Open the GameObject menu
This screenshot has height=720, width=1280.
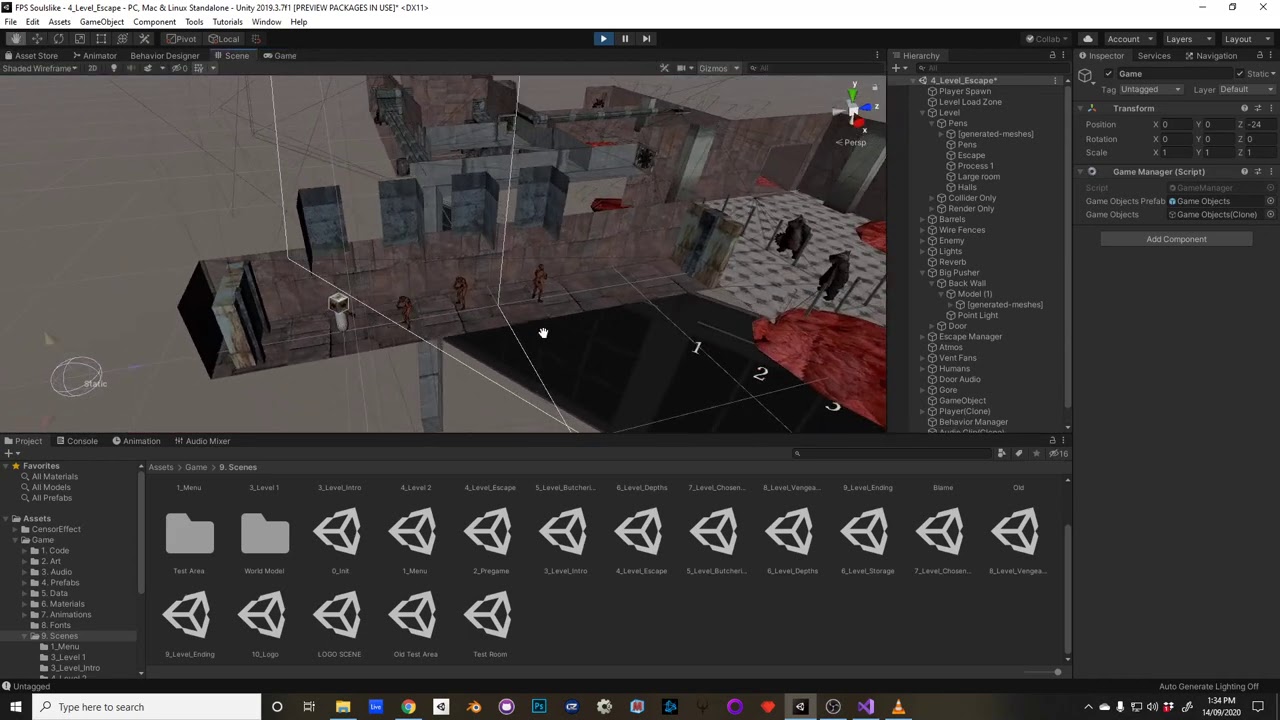click(102, 22)
